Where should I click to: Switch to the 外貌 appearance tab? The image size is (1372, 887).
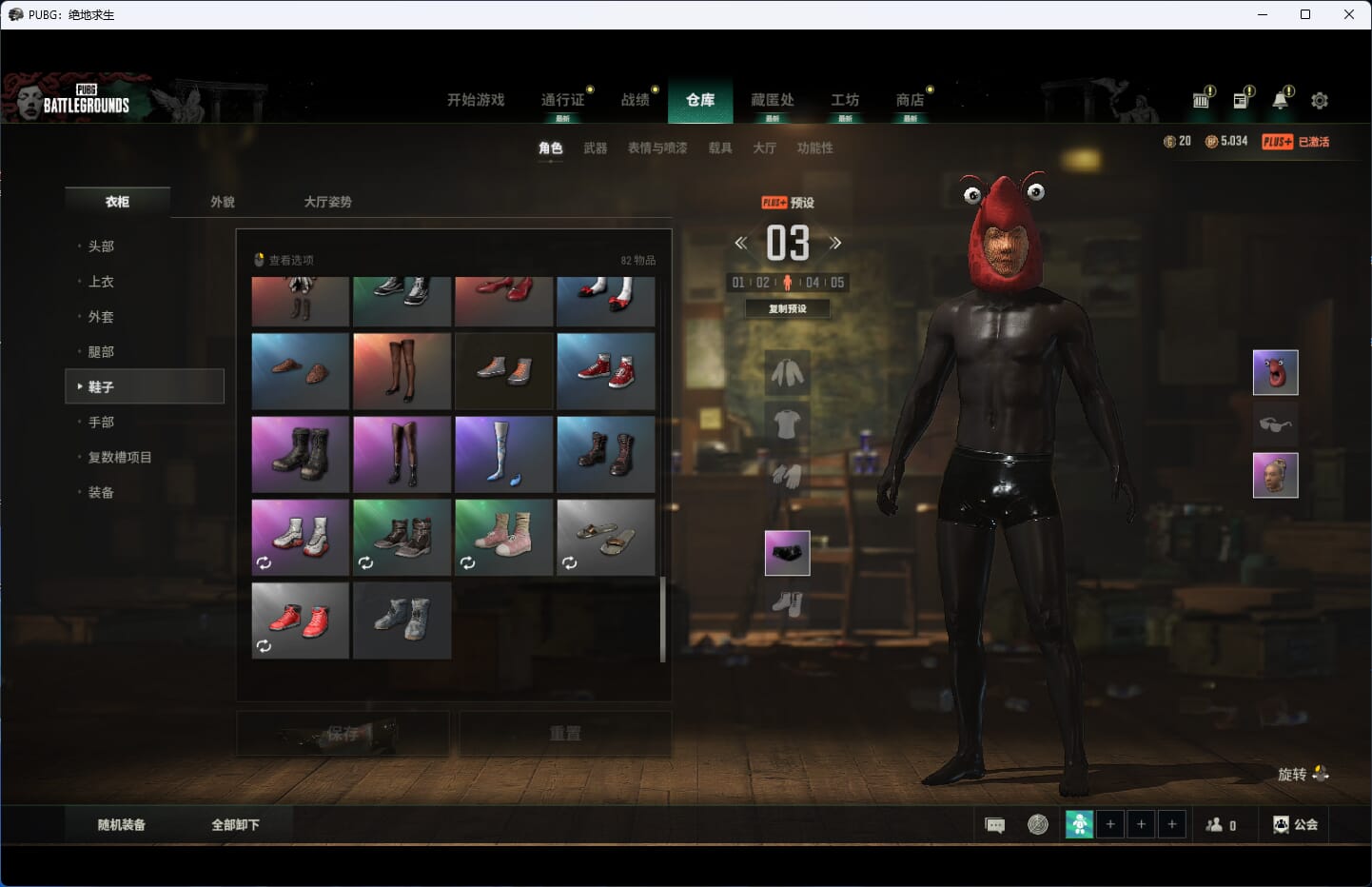(x=223, y=202)
